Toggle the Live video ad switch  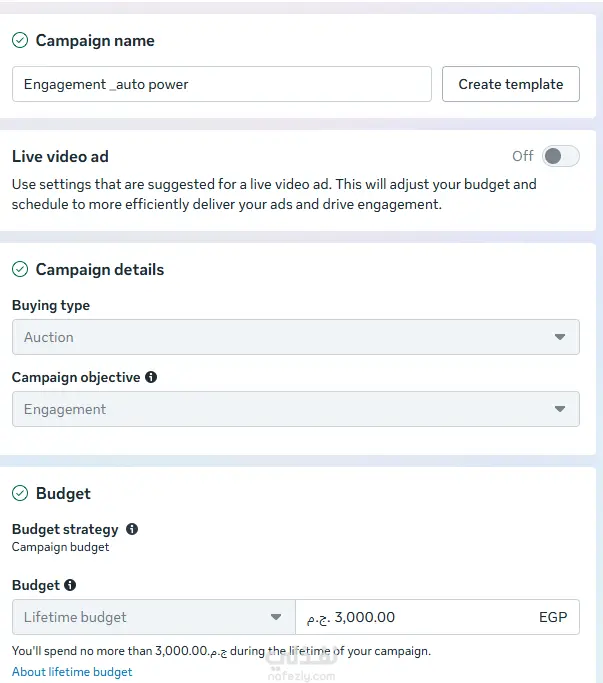click(561, 156)
